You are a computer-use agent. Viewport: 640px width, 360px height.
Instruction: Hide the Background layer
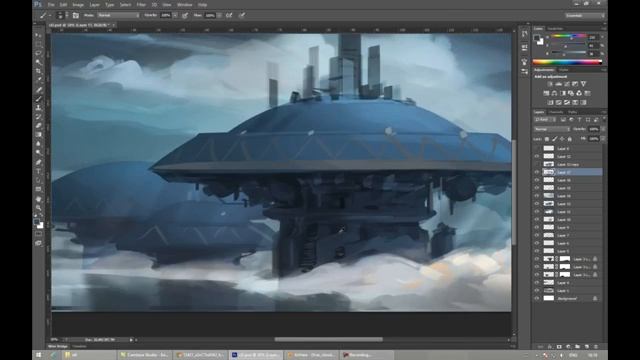coord(537,298)
